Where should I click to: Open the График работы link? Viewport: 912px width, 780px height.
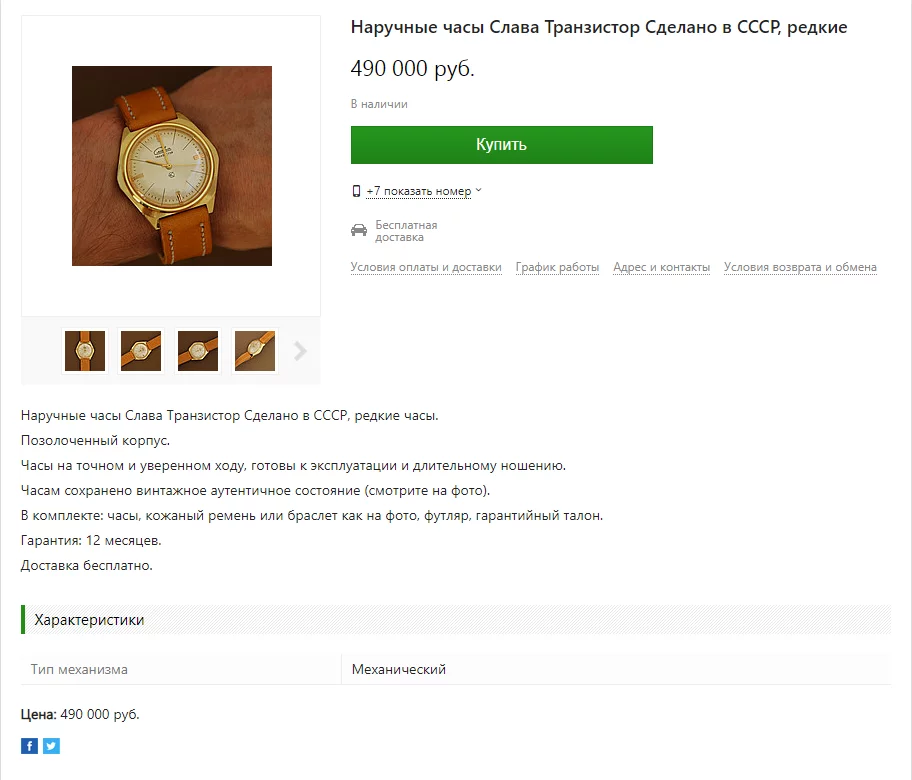pyautogui.click(x=557, y=267)
